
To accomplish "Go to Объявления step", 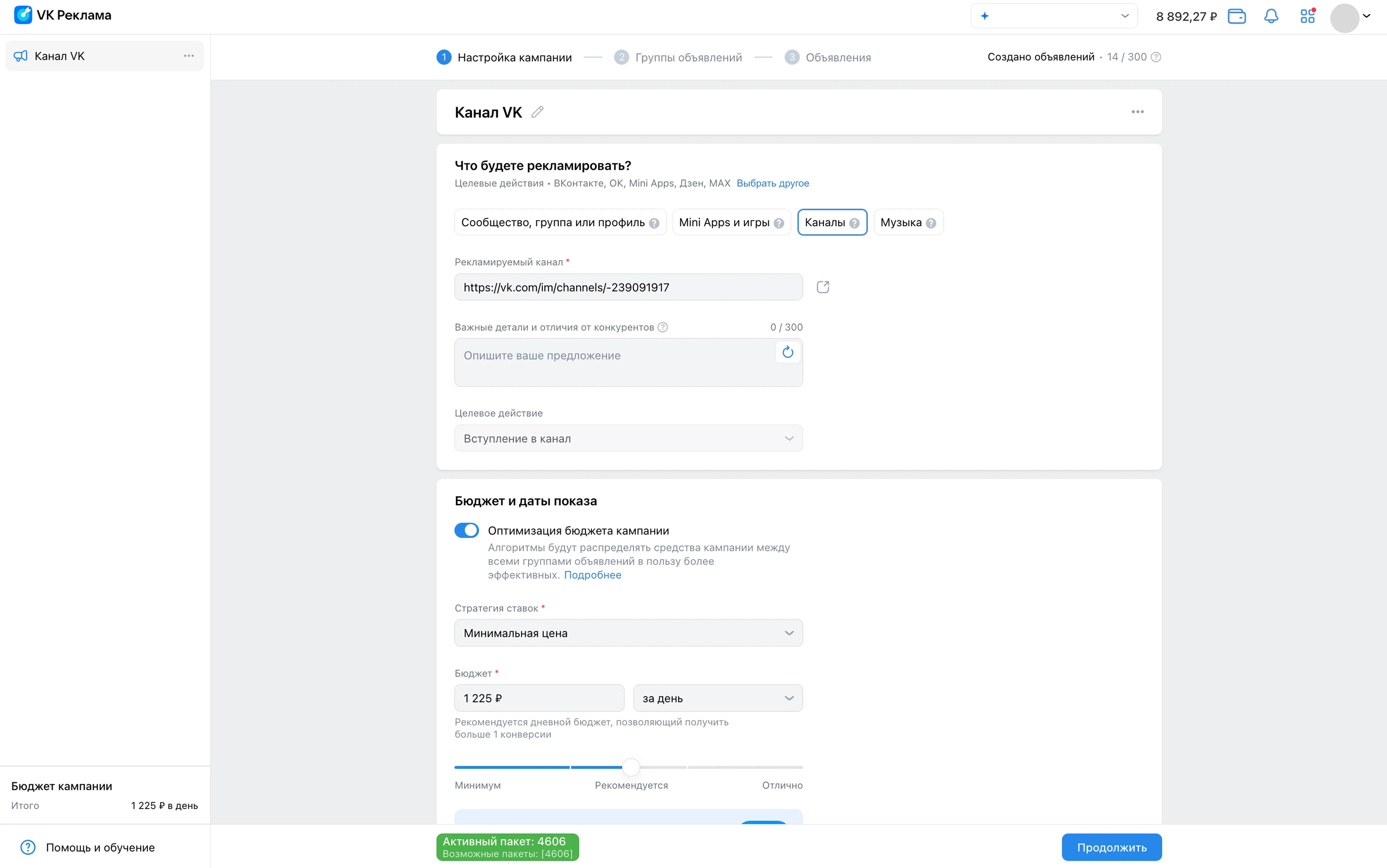I will 828,57.
